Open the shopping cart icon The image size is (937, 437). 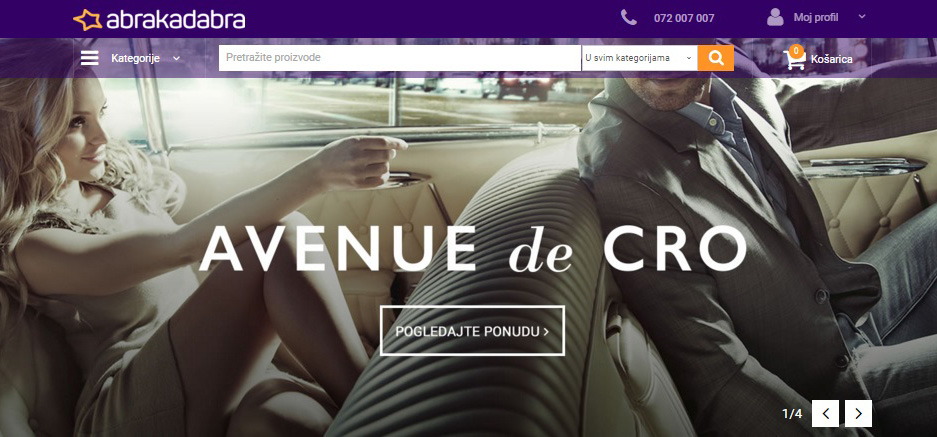click(x=794, y=60)
